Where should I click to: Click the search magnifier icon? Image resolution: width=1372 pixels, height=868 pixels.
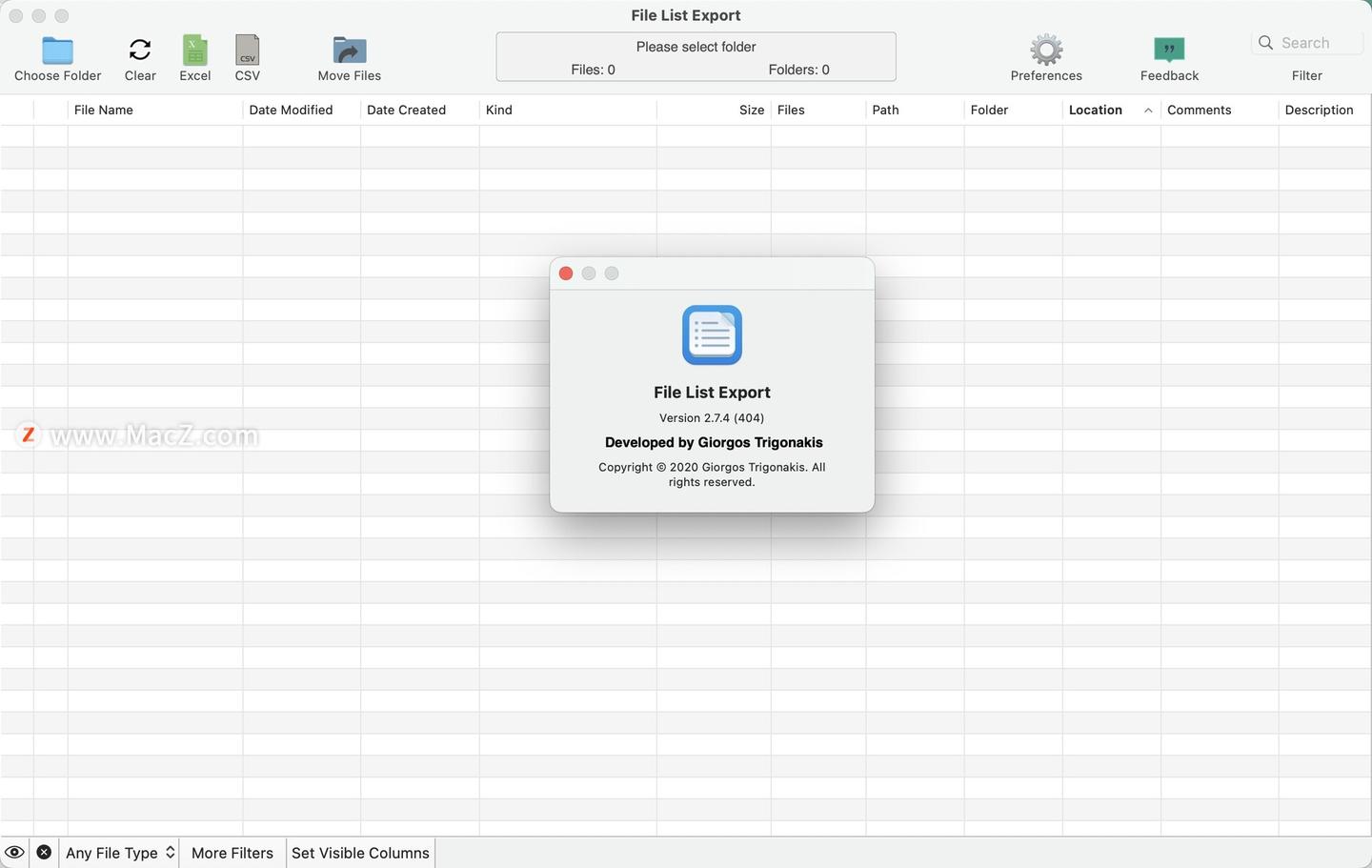(x=1265, y=42)
